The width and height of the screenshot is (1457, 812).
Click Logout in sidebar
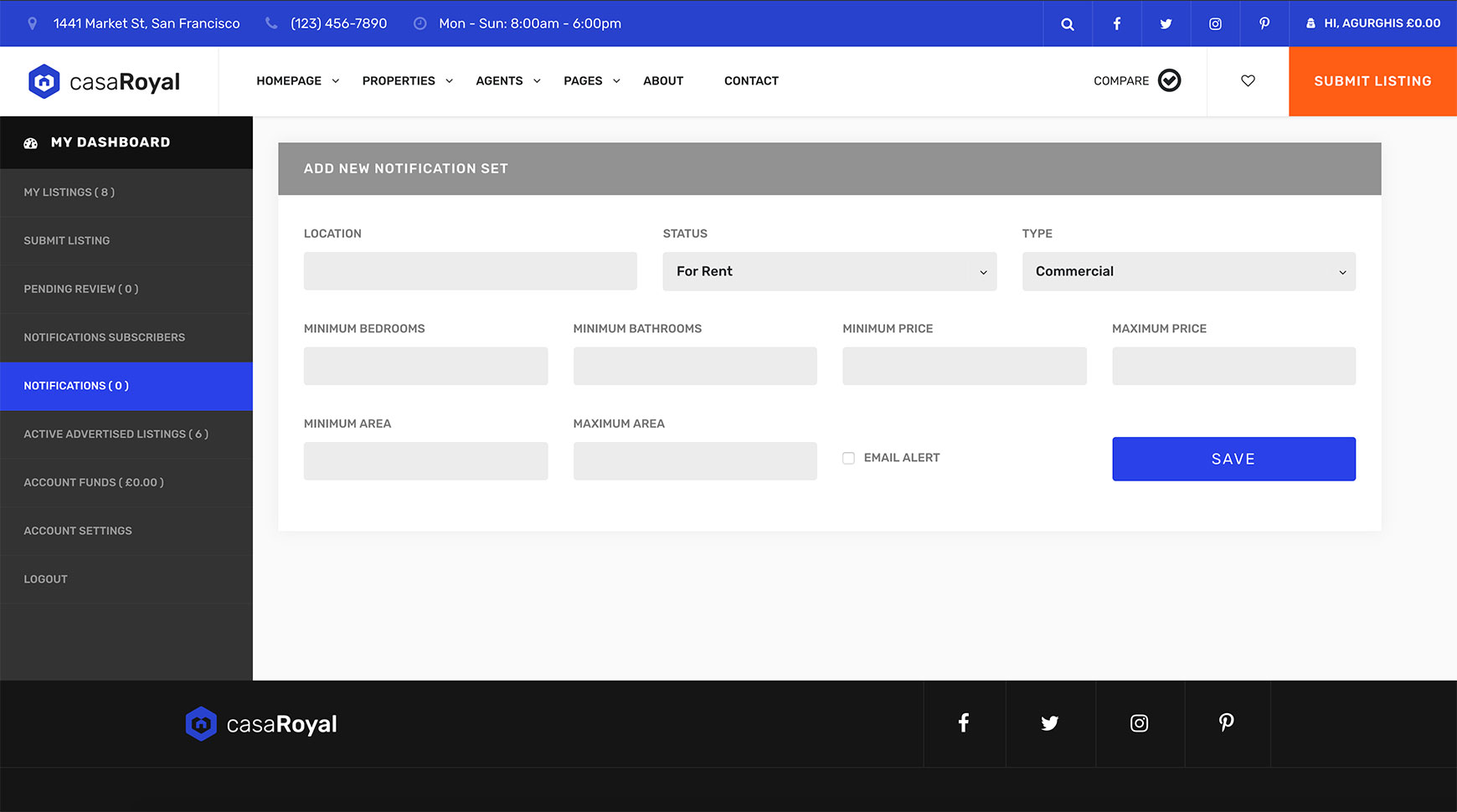126,579
